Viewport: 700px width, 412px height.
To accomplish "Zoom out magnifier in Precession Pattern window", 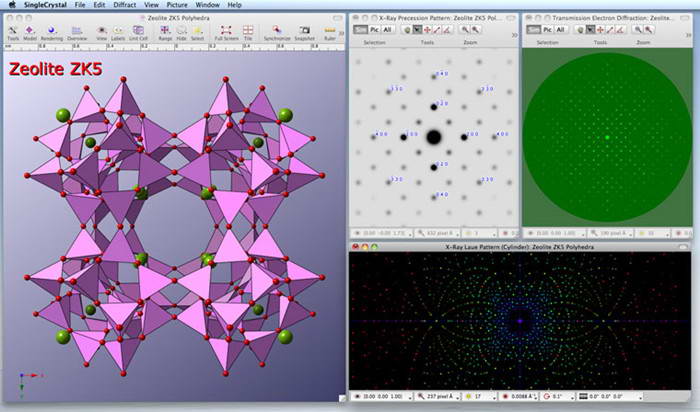I will click(465, 29).
